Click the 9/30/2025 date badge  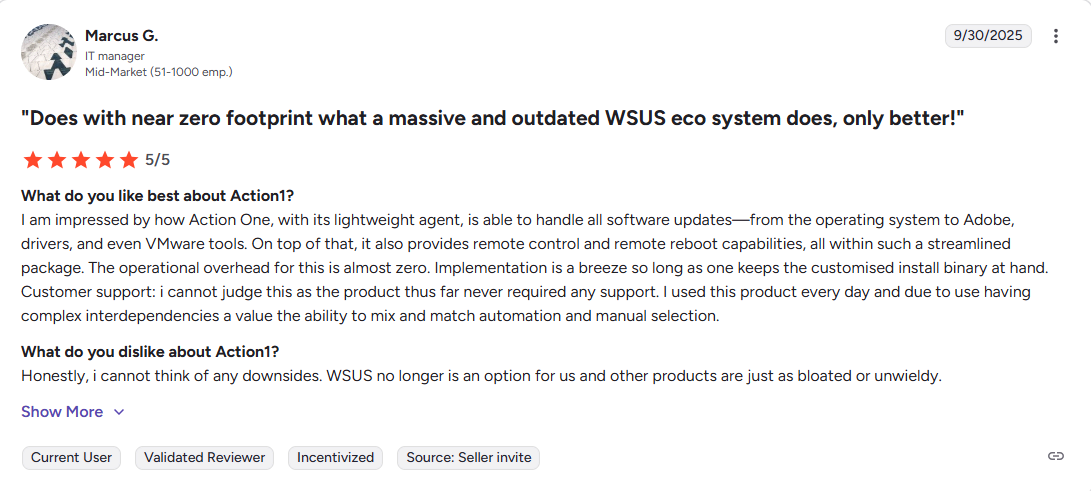click(x=988, y=36)
